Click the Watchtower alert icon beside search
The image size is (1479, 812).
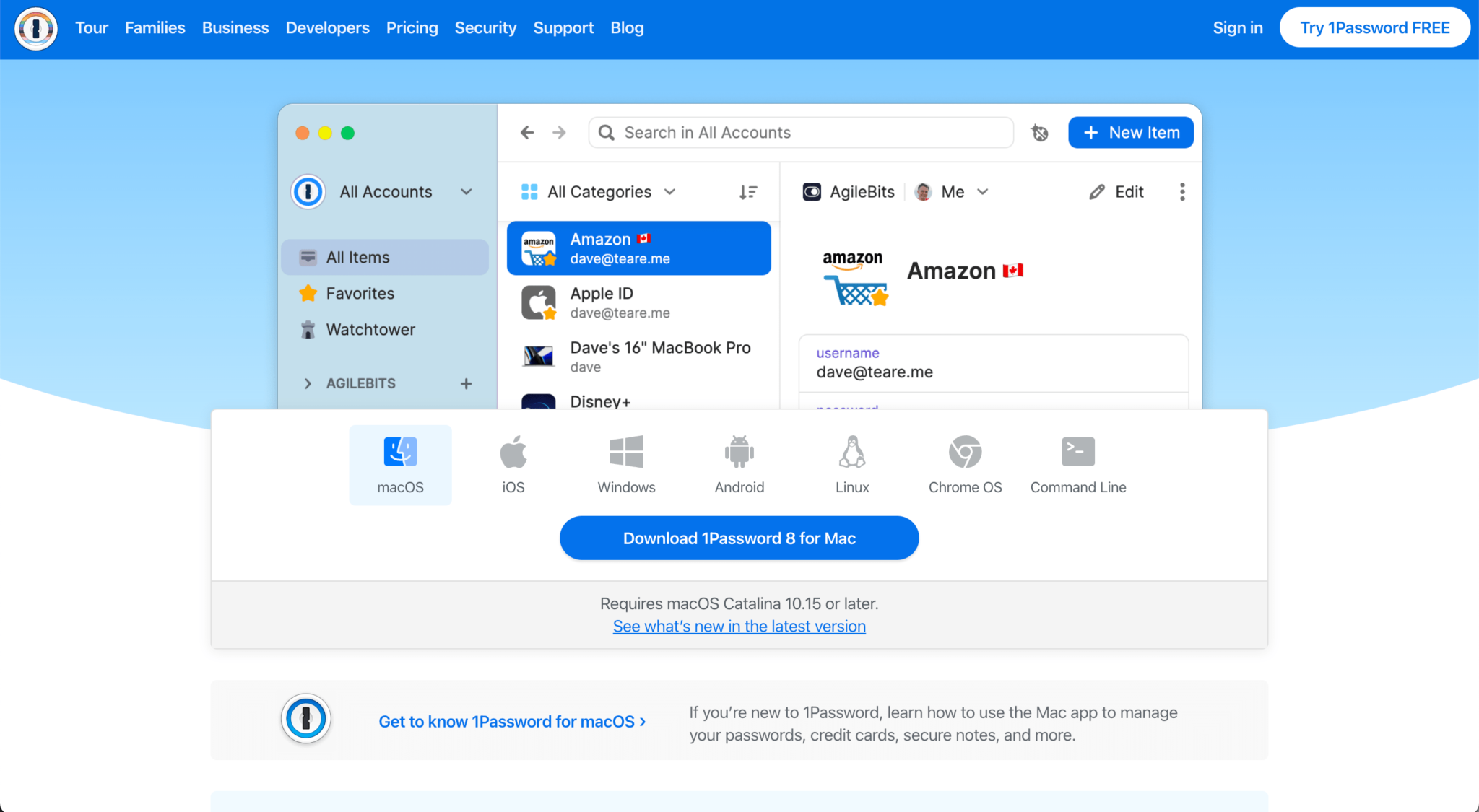(1039, 133)
